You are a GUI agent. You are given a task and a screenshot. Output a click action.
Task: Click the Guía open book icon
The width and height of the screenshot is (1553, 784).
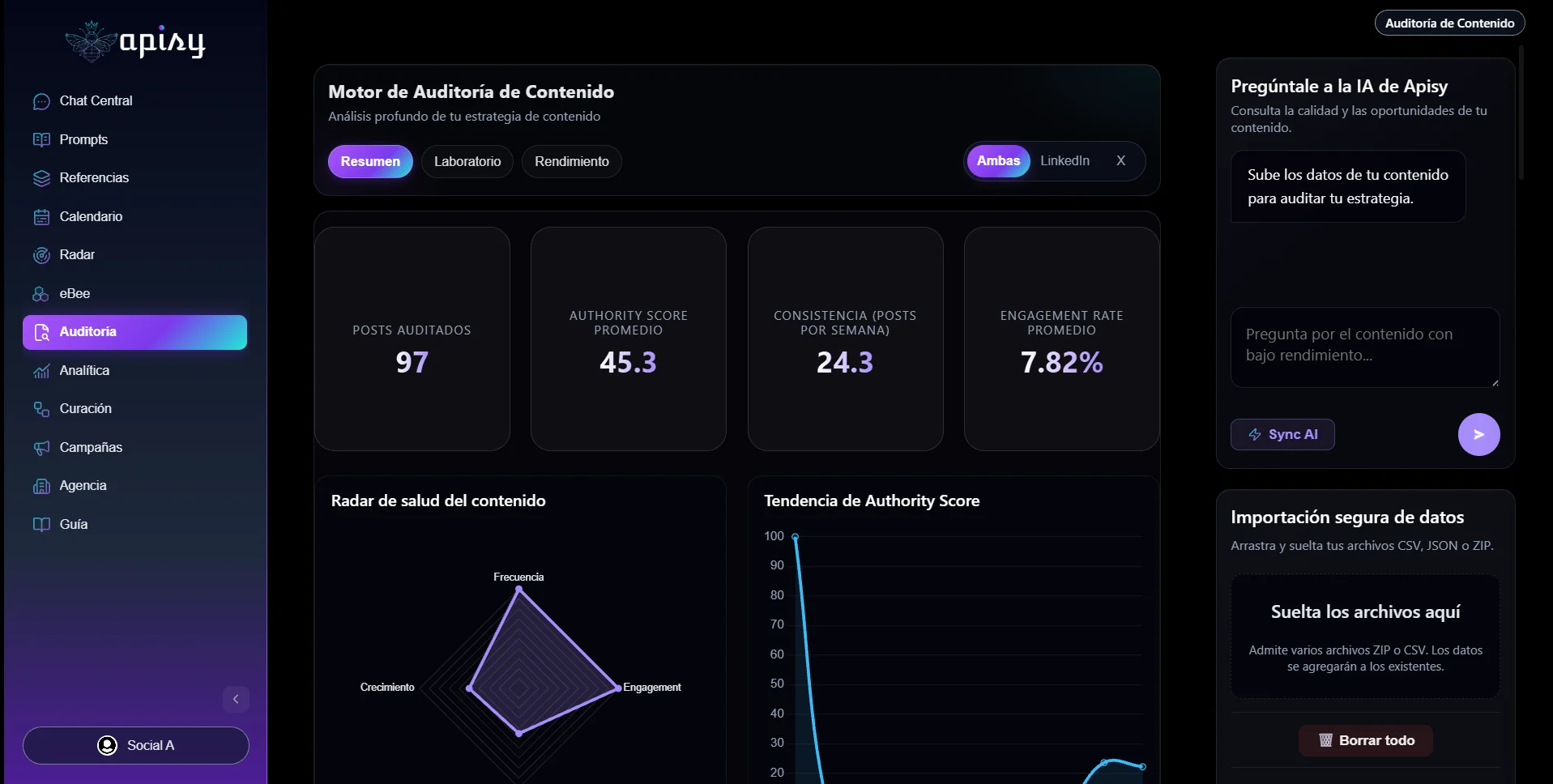[41, 525]
